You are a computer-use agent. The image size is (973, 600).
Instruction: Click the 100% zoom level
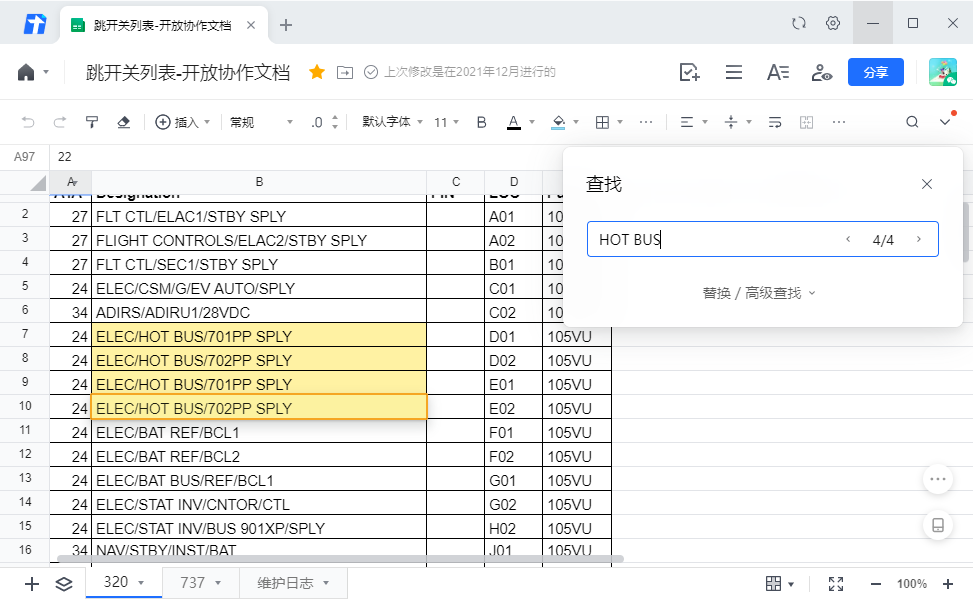[912, 584]
